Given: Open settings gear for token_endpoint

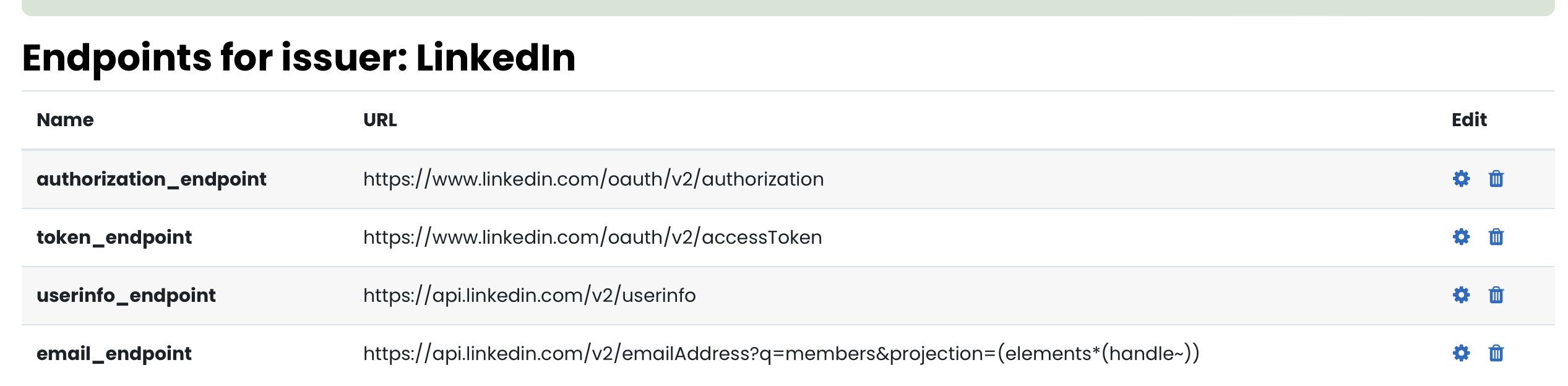Looking at the screenshot, I should (x=1461, y=237).
